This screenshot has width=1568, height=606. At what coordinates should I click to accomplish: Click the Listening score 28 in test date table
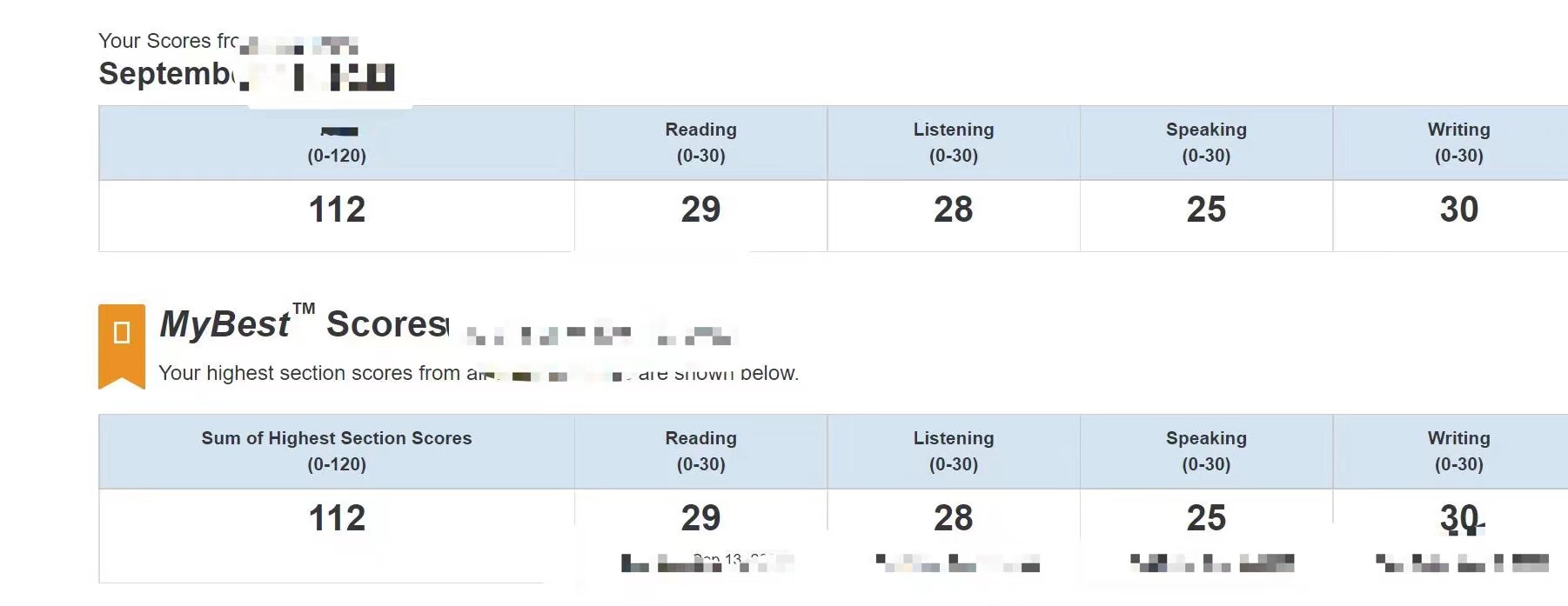(x=953, y=210)
